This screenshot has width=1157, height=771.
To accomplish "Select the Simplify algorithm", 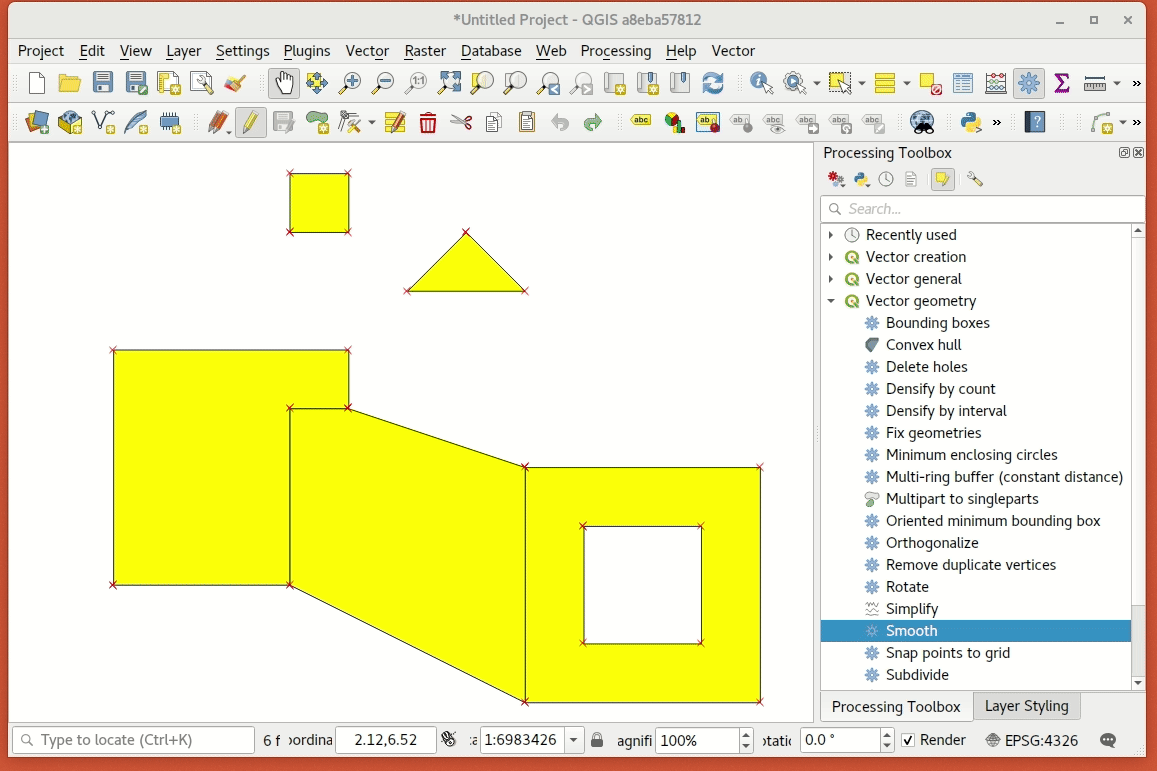I will tap(911, 609).
